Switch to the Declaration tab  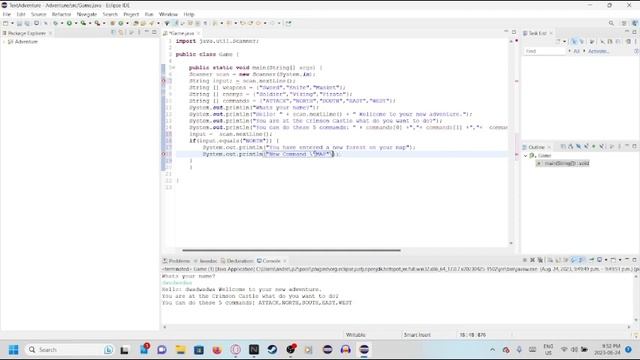click(x=237, y=261)
